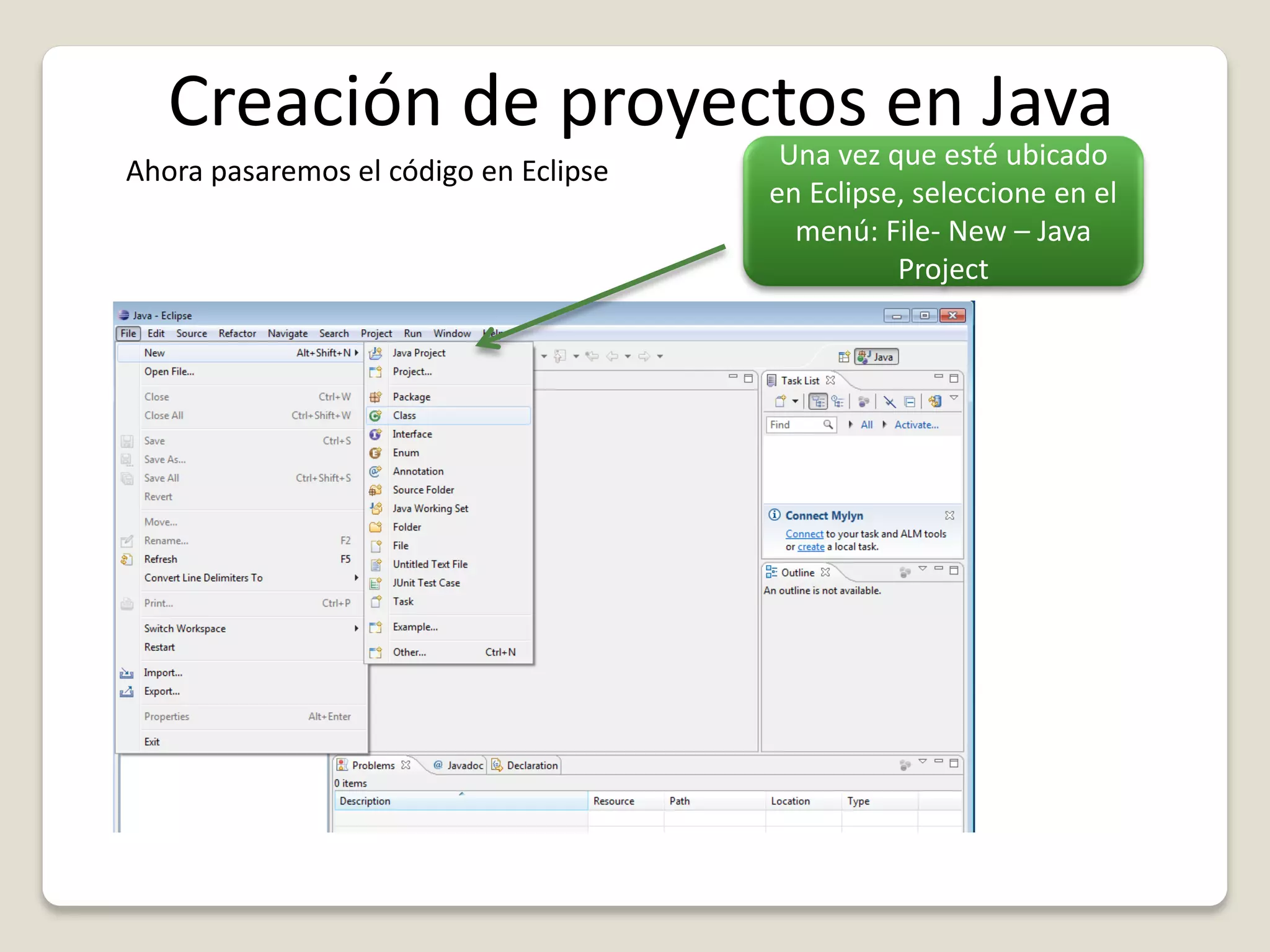1270x952 pixels.
Task: Dismiss the Connect Mylyn banner with its X
Action: point(949,516)
